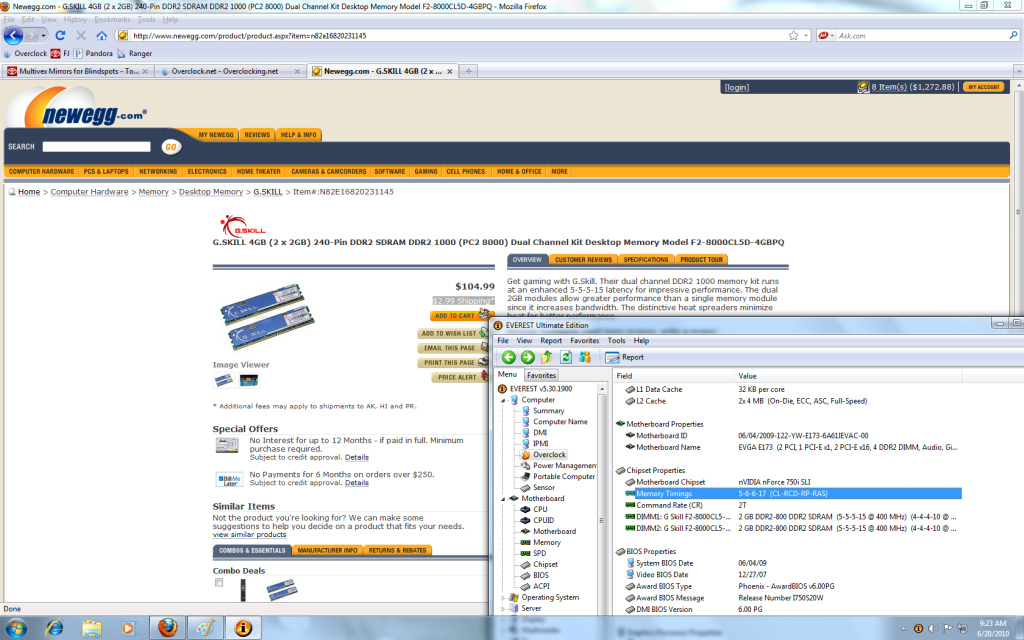1024x640 pixels.
Task: Click the Paint icon on taskbar
Action: click(205, 628)
